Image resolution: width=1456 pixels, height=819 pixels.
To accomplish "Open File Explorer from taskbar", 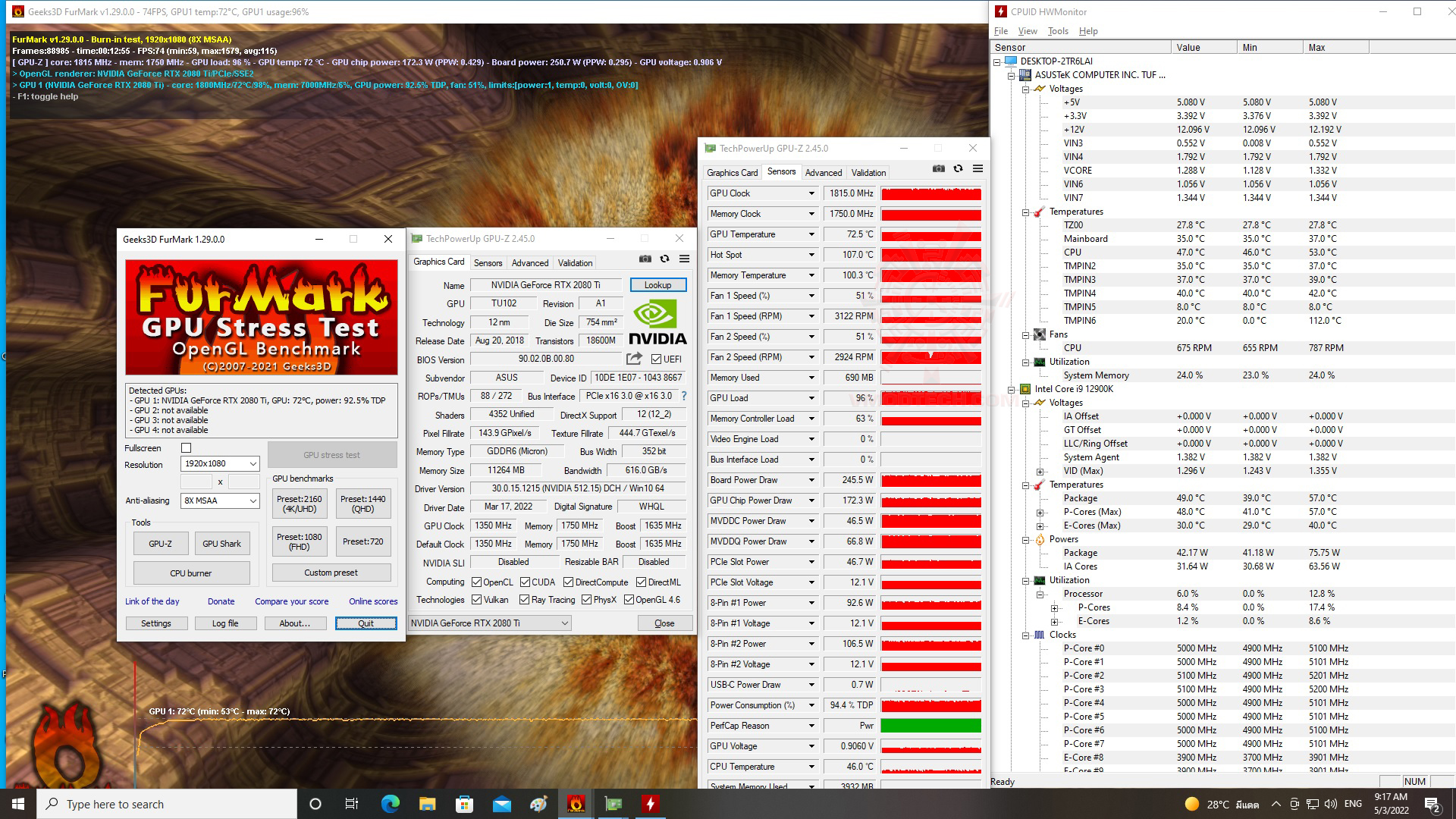I will (427, 804).
